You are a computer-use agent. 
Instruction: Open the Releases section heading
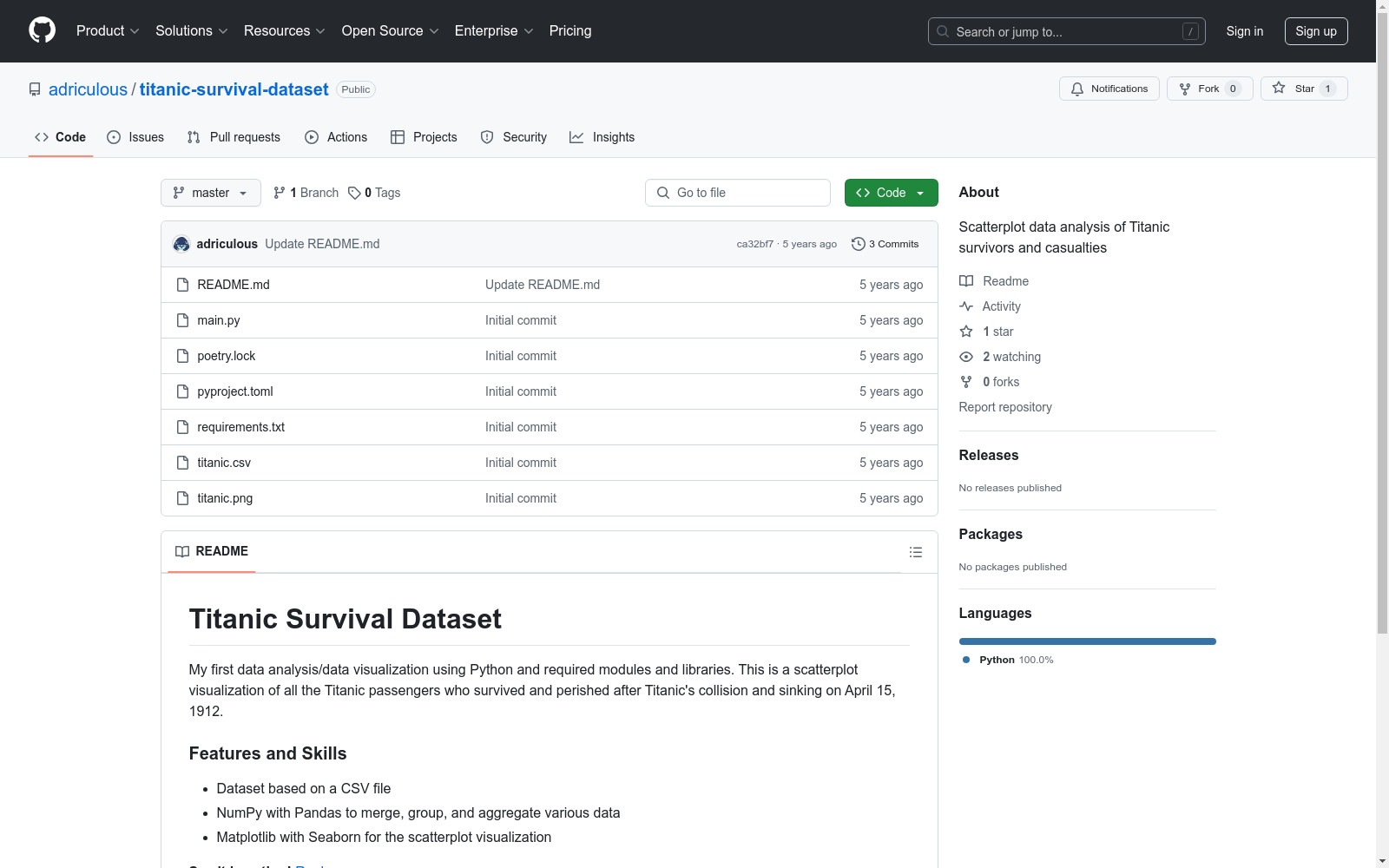[989, 455]
